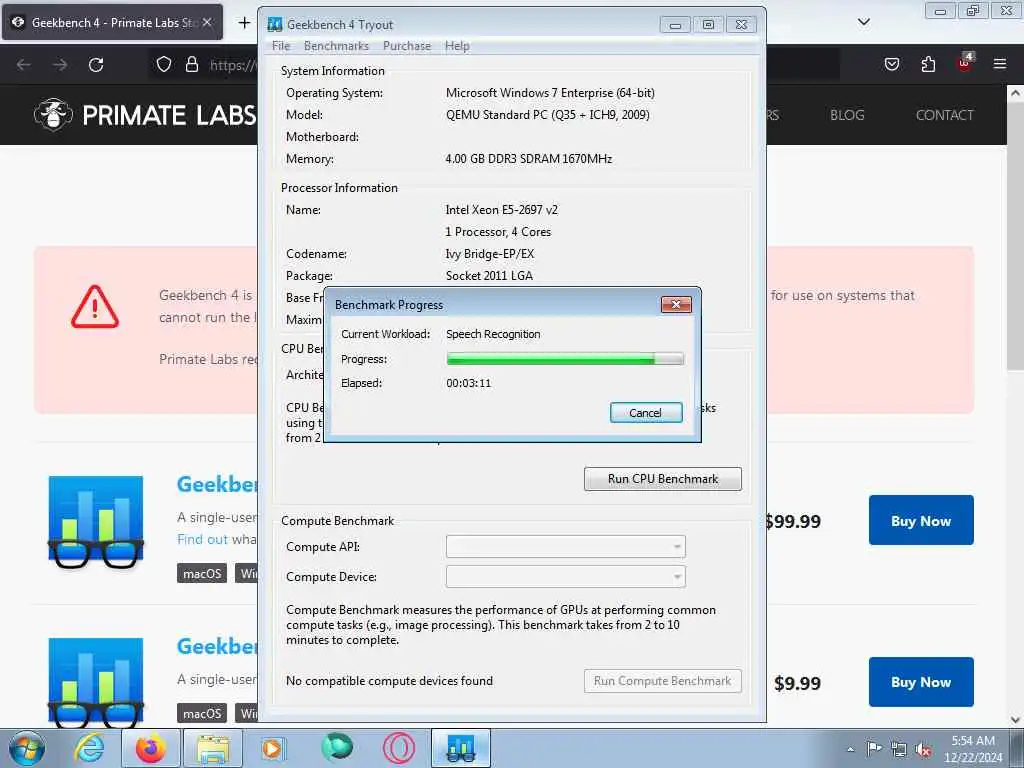This screenshot has height=768, width=1024.
Task: Click the benchmark progress bar
Action: tap(565, 359)
